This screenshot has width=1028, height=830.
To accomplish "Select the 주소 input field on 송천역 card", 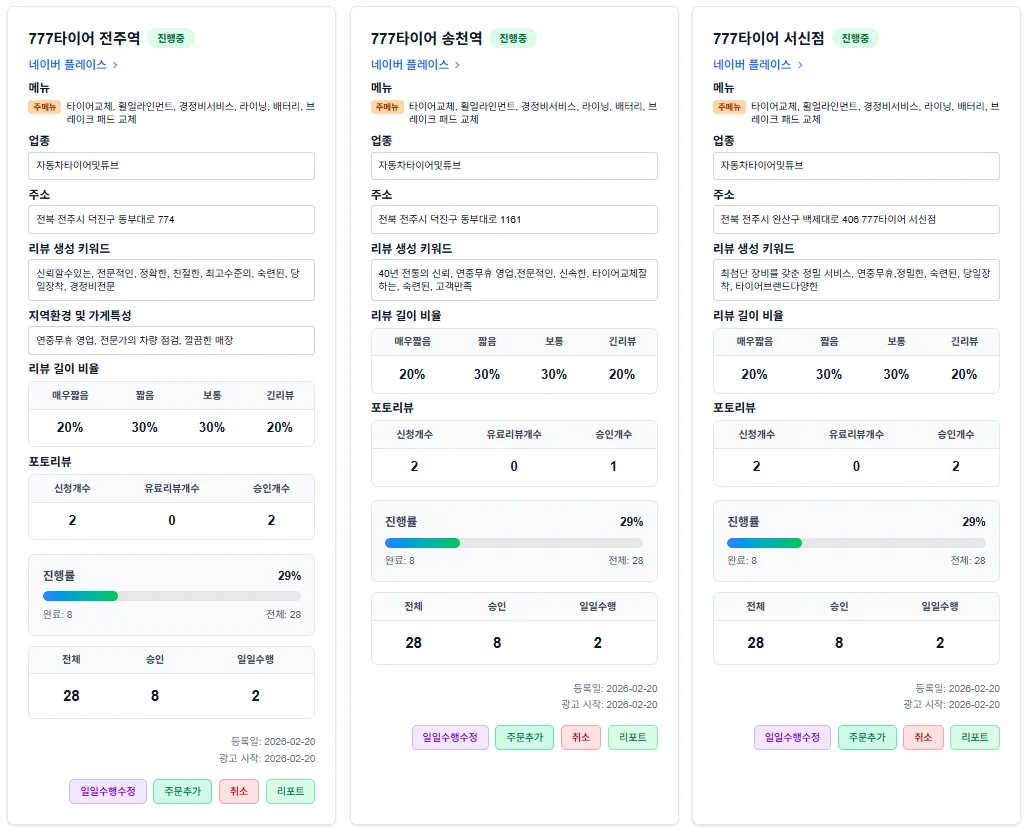I will (x=514, y=219).
